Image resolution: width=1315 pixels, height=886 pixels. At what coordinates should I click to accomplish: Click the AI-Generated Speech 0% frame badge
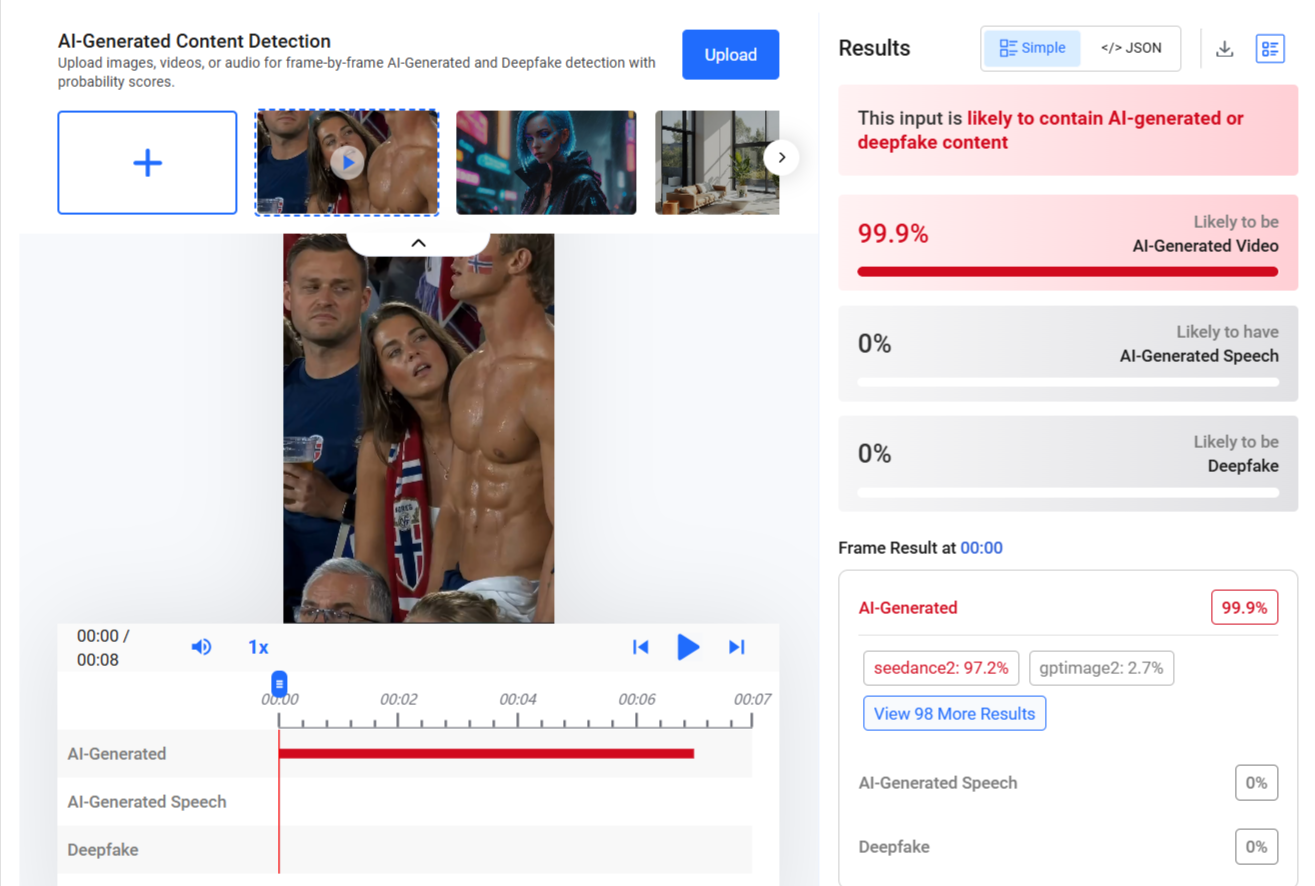(x=1256, y=783)
